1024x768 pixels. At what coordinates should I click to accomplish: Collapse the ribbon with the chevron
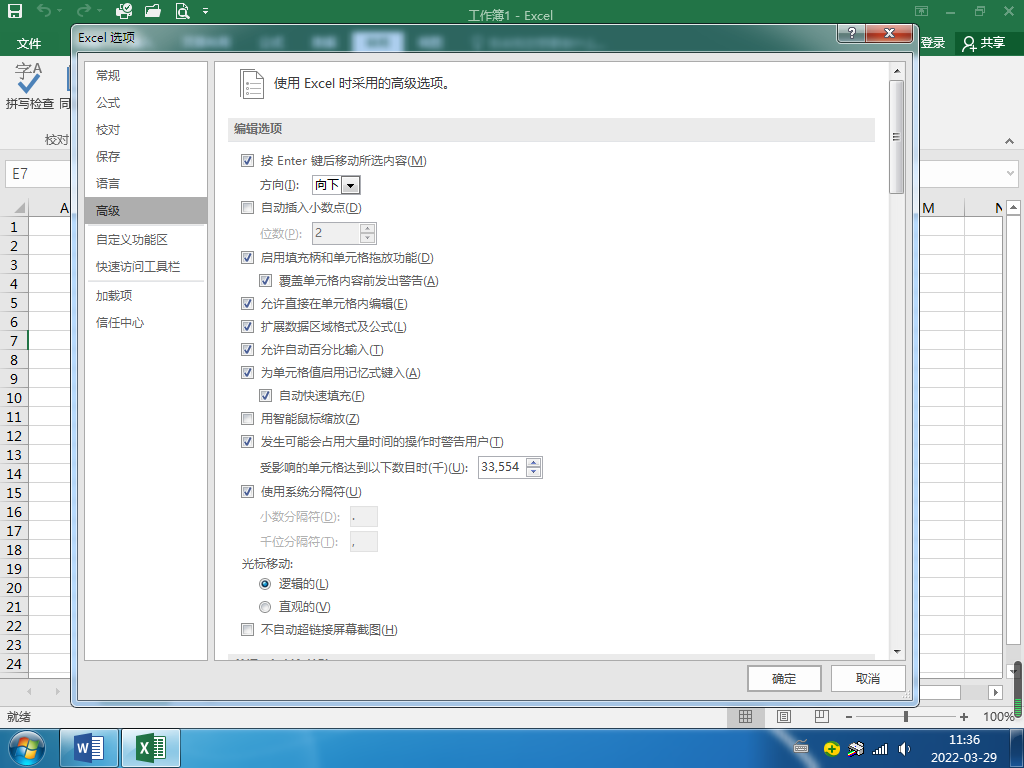1010,140
